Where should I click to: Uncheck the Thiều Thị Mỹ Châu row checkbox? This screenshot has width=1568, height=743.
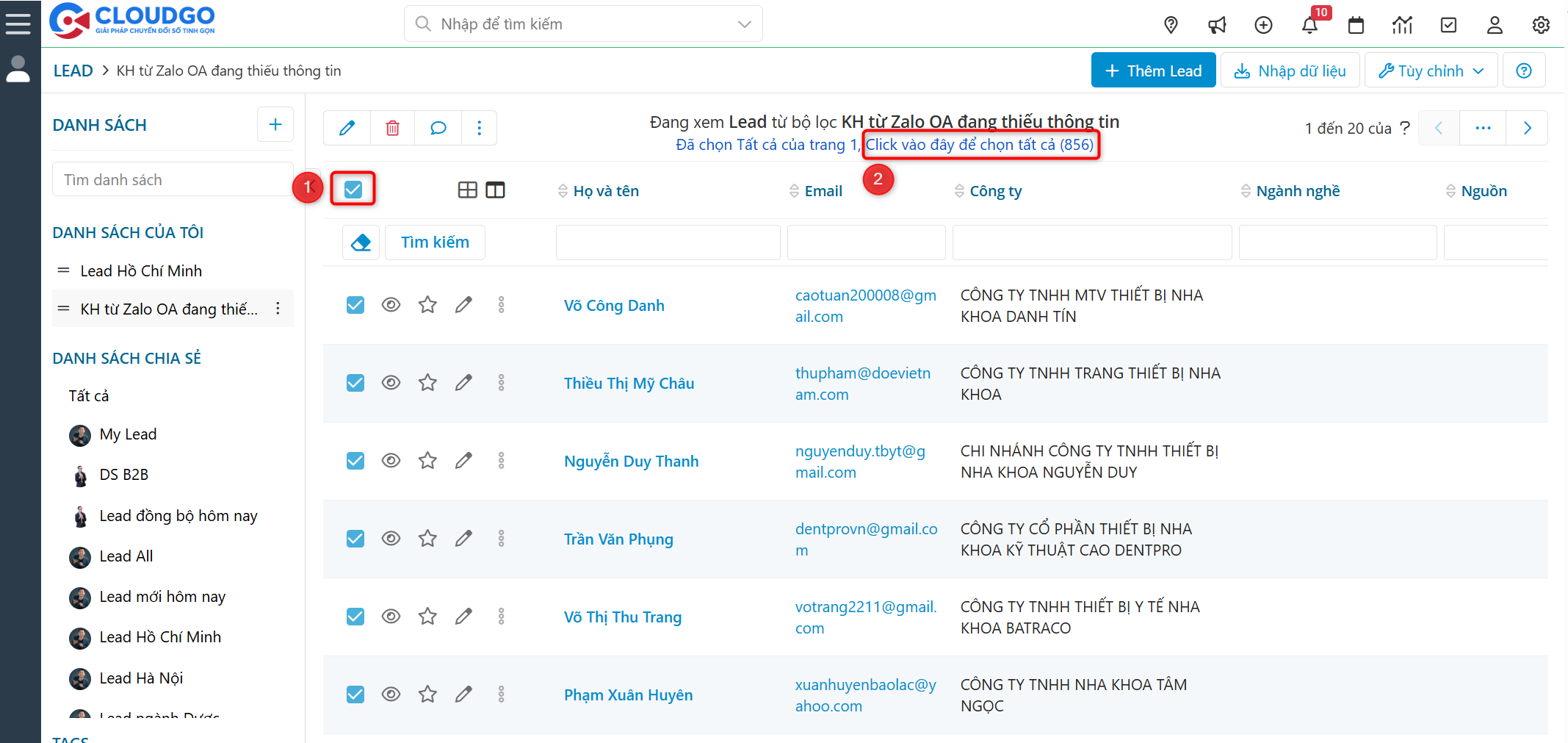[x=355, y=383]
